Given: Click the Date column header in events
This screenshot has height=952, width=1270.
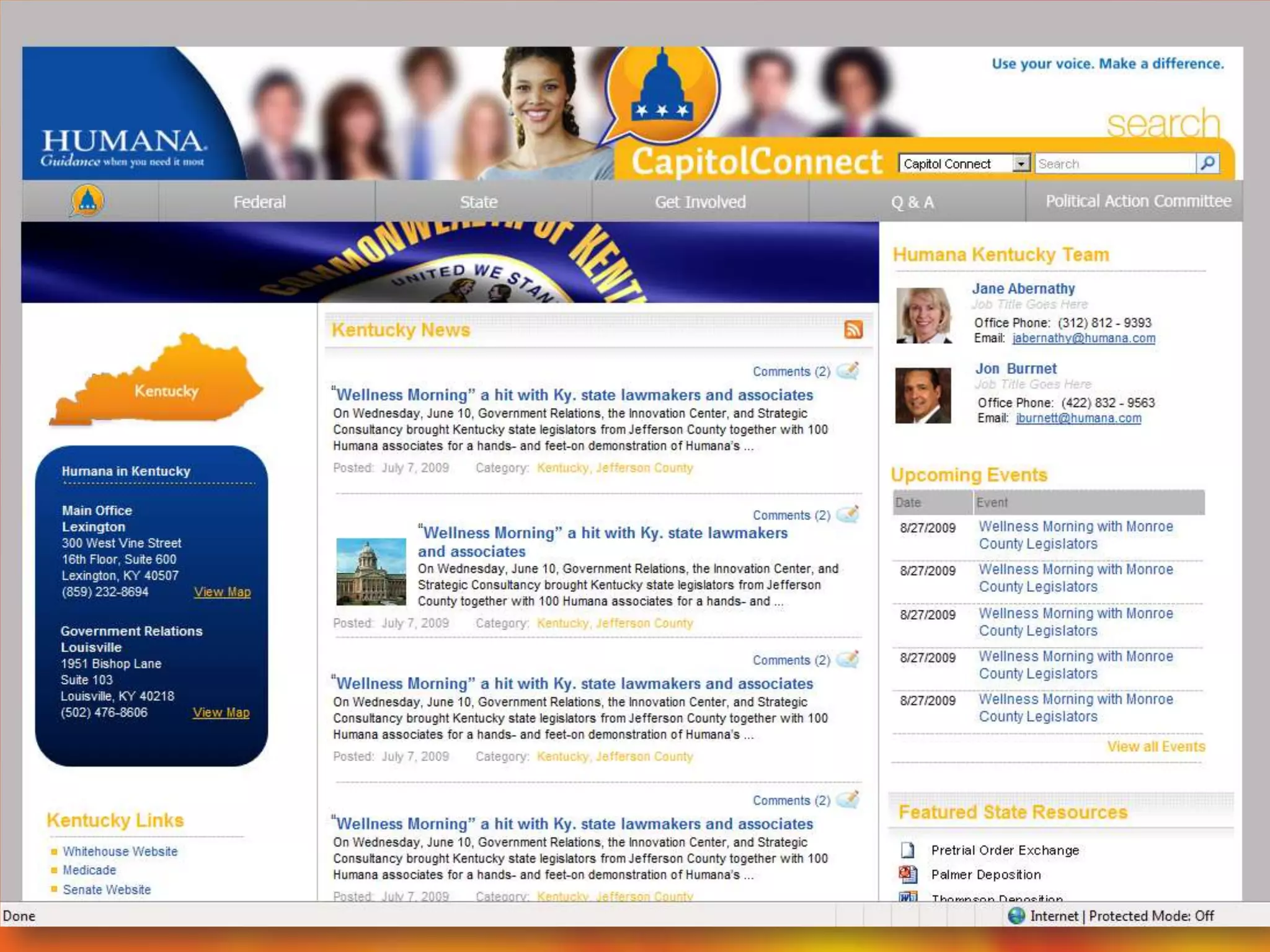Looking at the screenshot, I should (x=932, y=502).
